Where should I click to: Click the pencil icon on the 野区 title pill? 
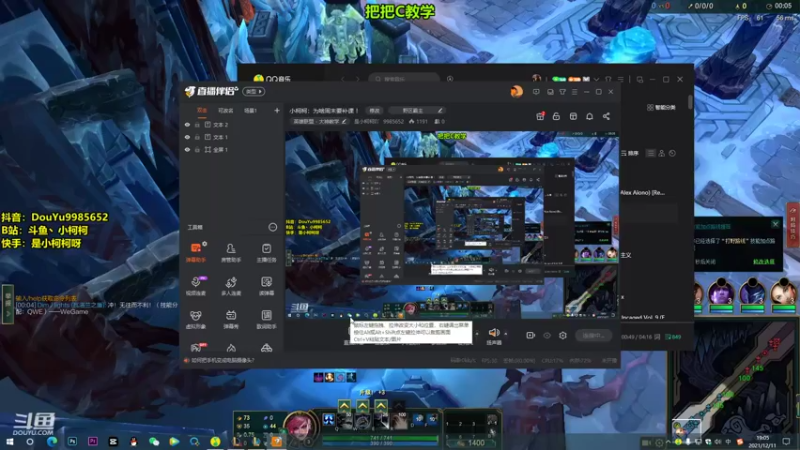point(440,110)
